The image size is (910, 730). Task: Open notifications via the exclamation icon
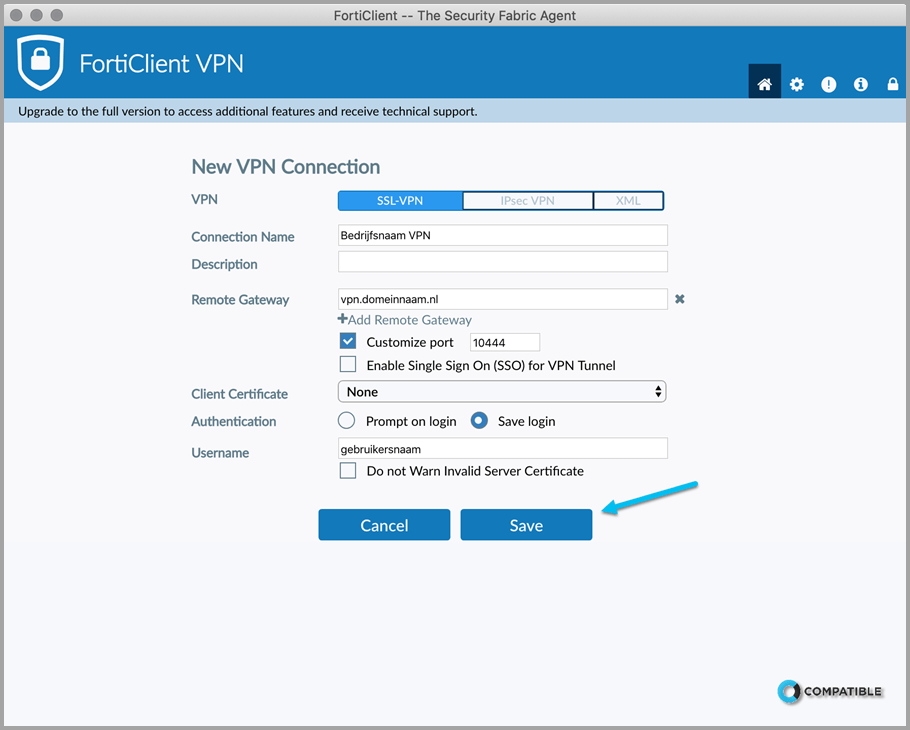point(828,85)
